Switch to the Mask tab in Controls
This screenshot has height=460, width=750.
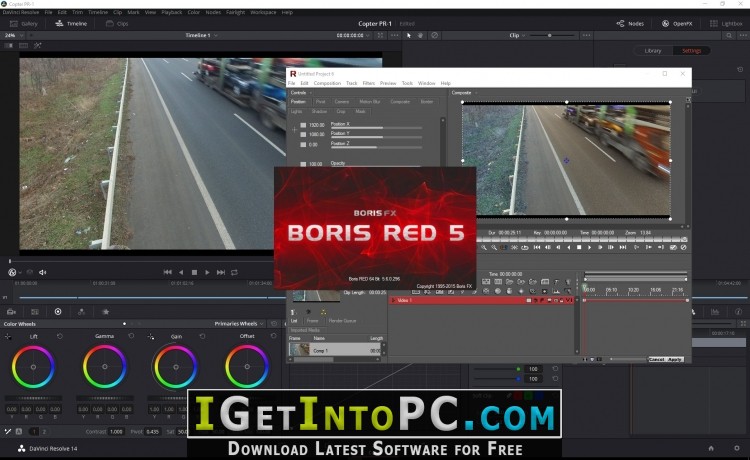(360, 111)
